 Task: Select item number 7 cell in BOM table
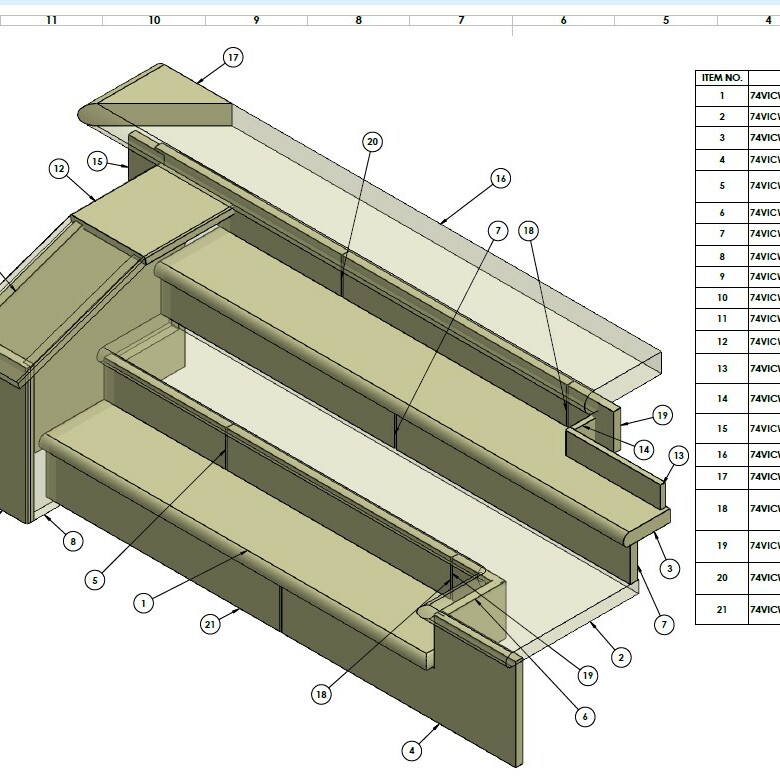[x=722, y=234]
